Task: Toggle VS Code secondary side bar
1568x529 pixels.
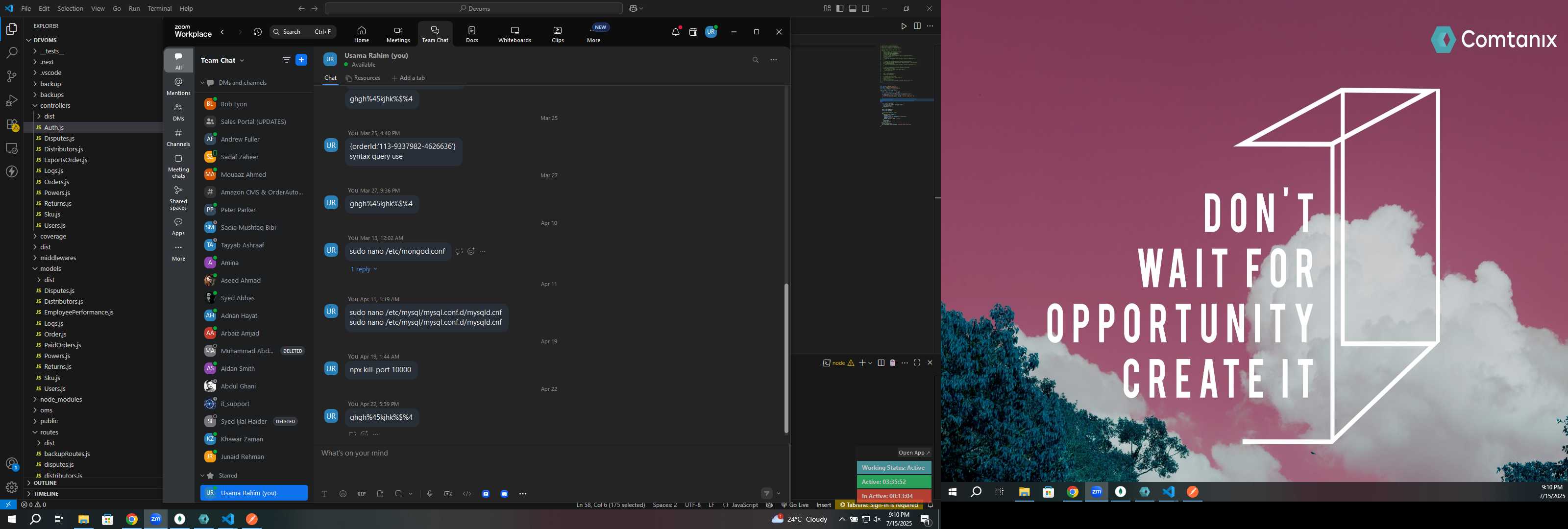Action: 865,8
